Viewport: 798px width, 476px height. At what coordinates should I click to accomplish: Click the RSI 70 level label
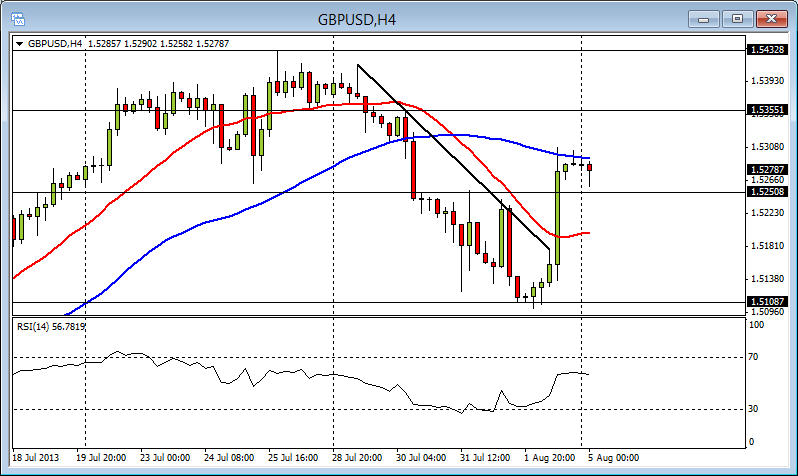click(753, 357)
